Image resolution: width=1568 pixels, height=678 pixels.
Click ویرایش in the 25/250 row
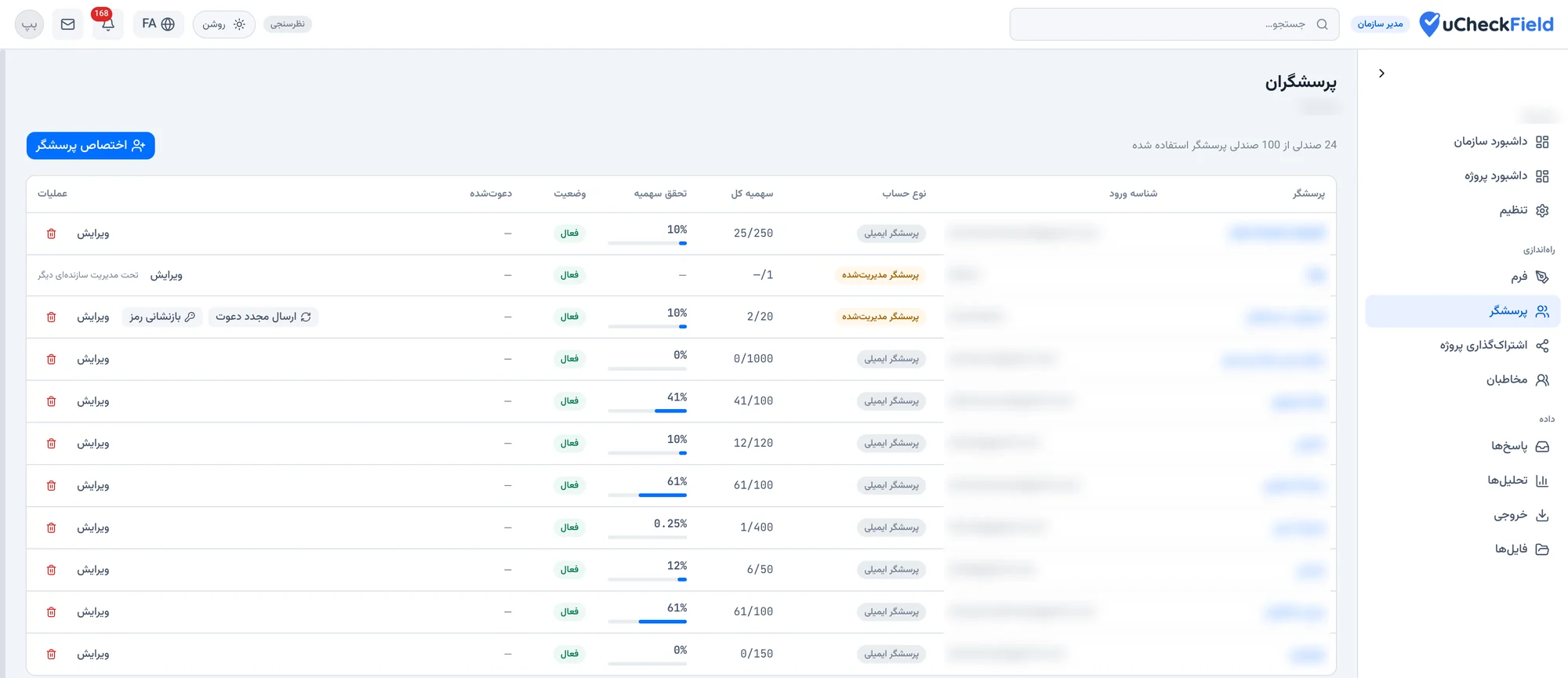pos(93,234)
